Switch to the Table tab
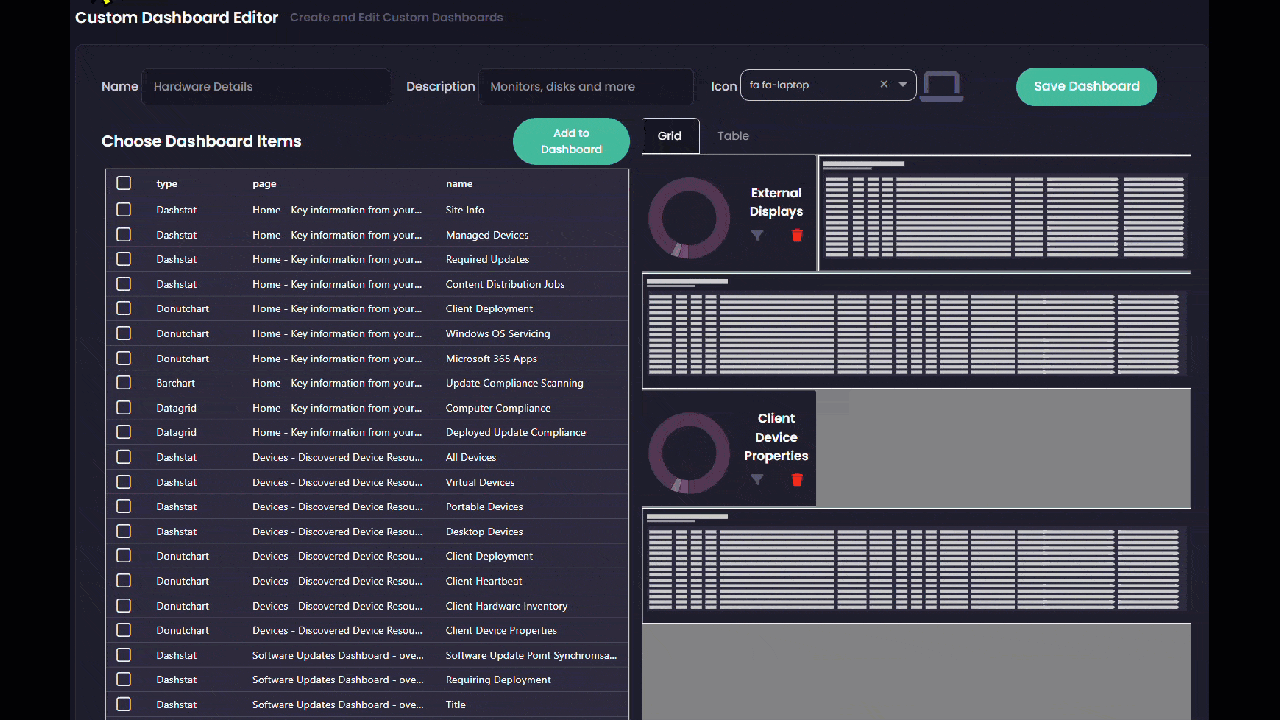The height and width of the screenshot is (720, 1280). tap(733, 136)
